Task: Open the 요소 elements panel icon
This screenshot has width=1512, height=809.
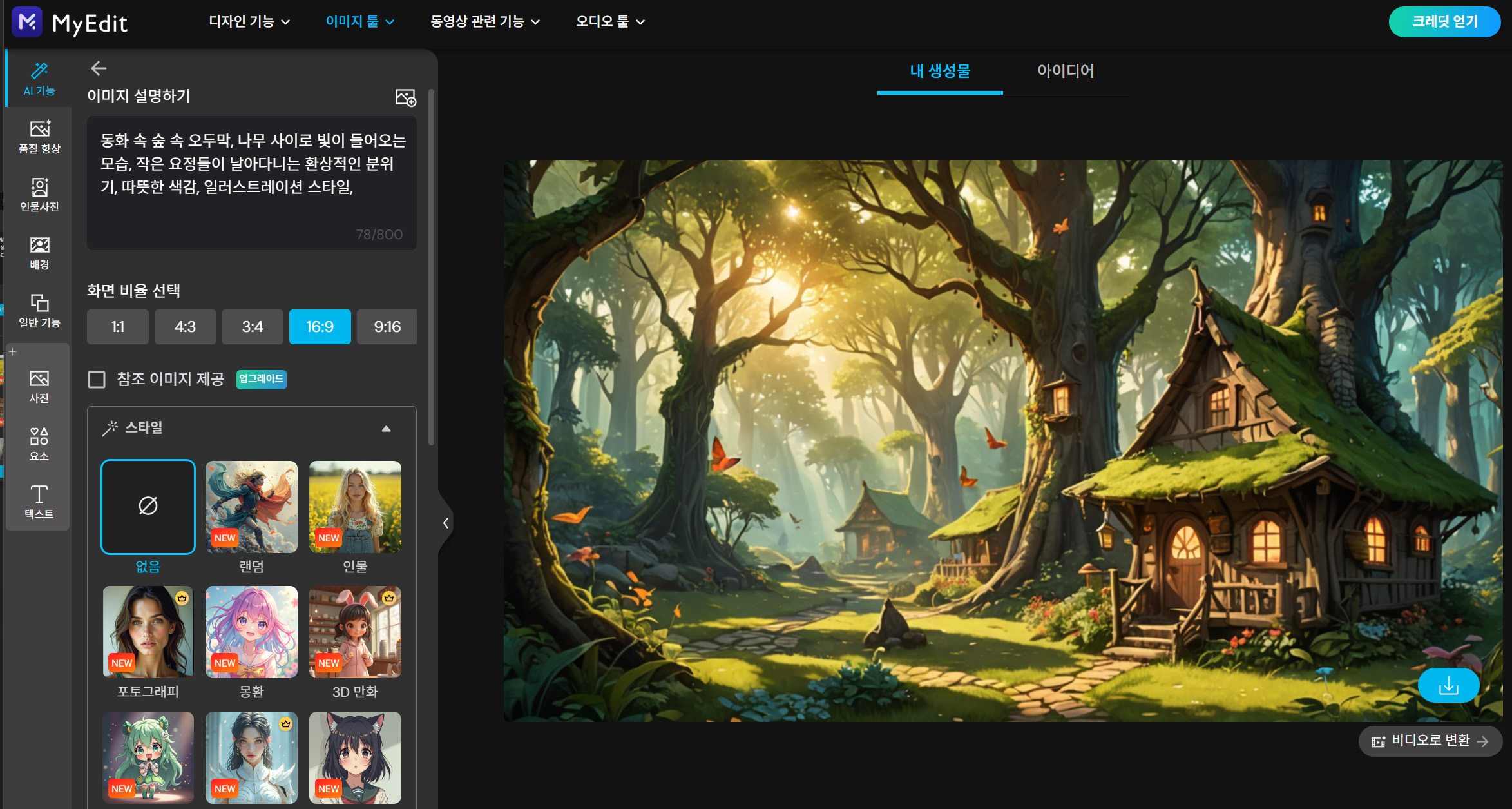Action: [39, 443]
